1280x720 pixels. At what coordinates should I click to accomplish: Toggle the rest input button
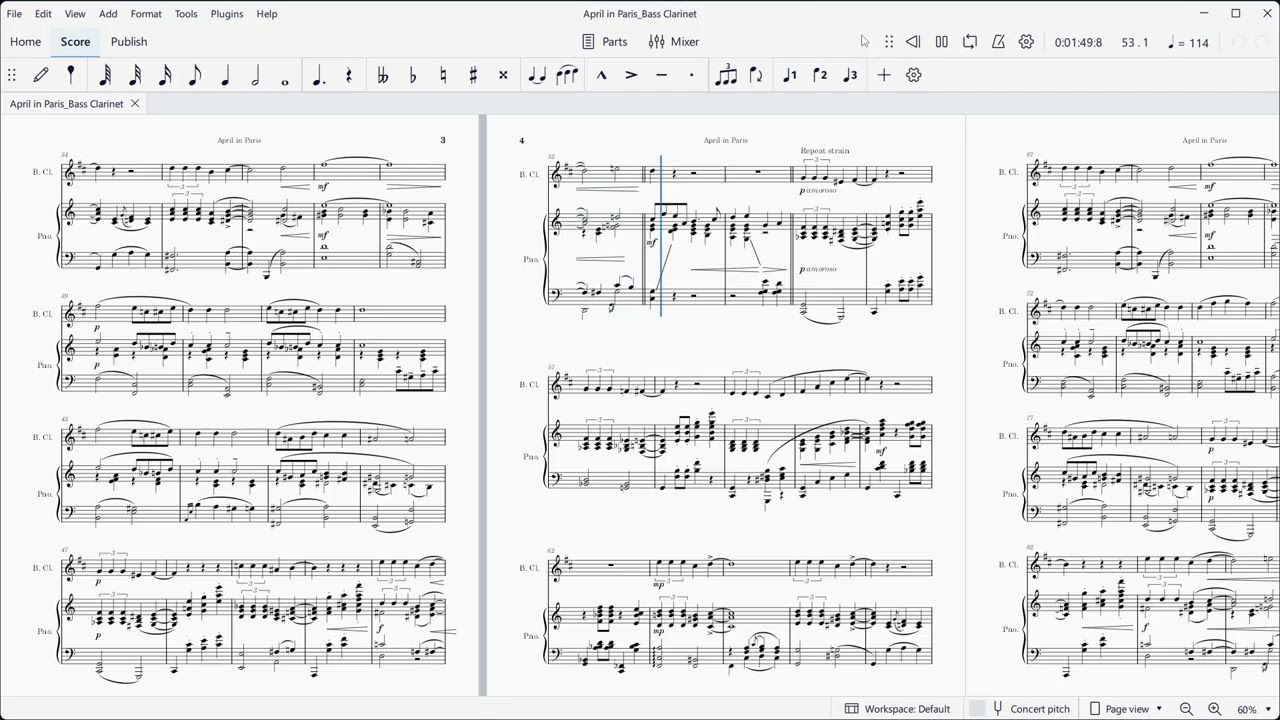pos(348,75)
